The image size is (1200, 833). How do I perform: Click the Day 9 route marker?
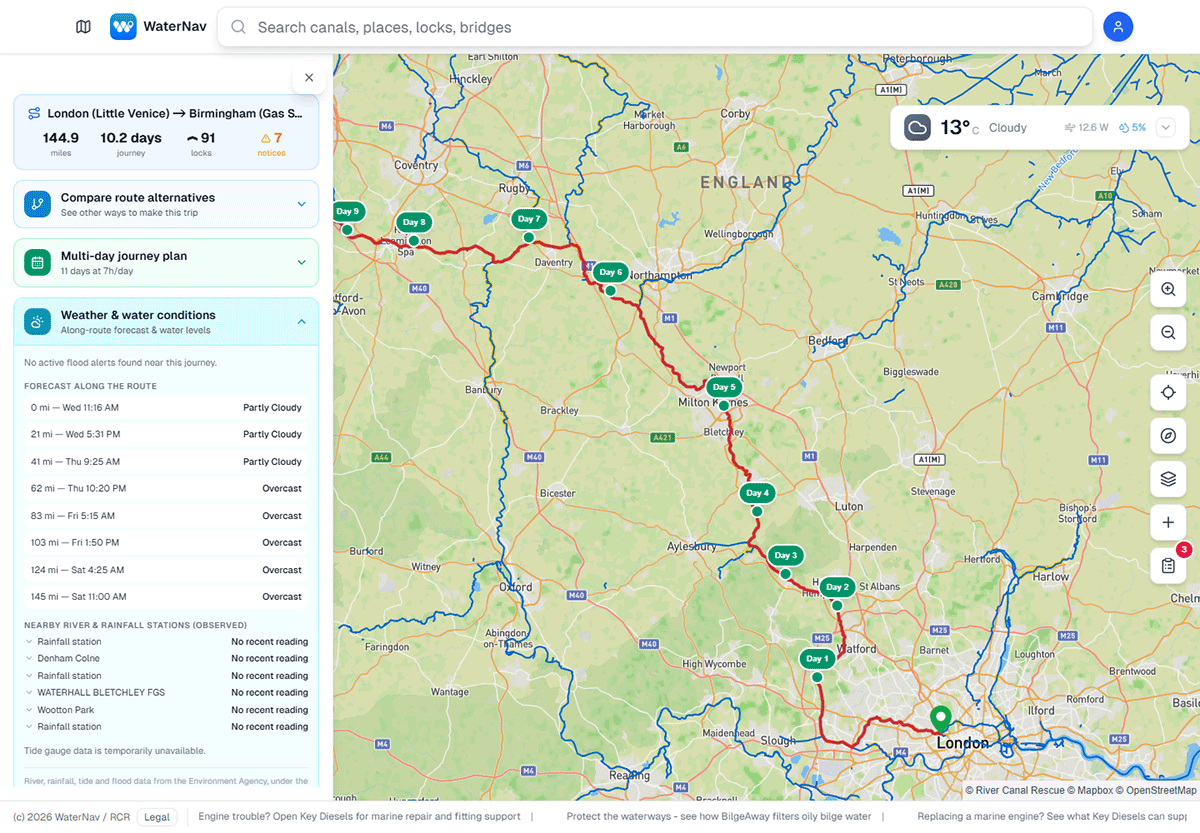tap(347, 211)
